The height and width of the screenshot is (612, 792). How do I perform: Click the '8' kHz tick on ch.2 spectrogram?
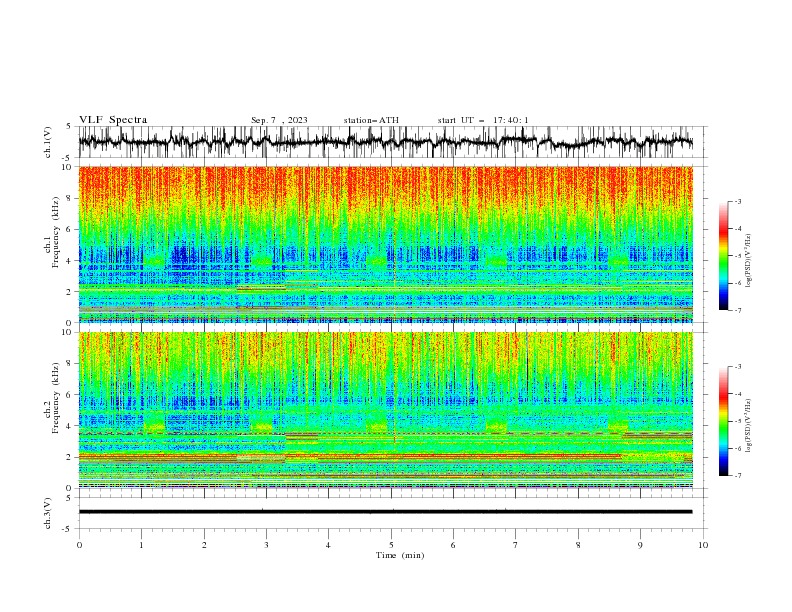[71, 364]
